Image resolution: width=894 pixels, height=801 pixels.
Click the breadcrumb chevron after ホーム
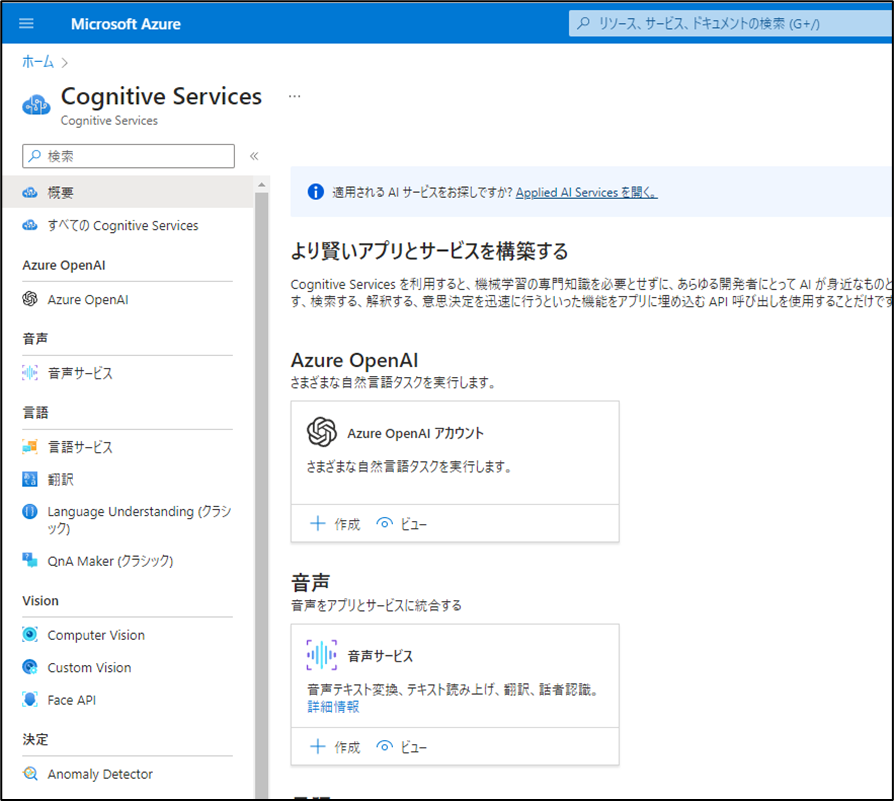64,63
